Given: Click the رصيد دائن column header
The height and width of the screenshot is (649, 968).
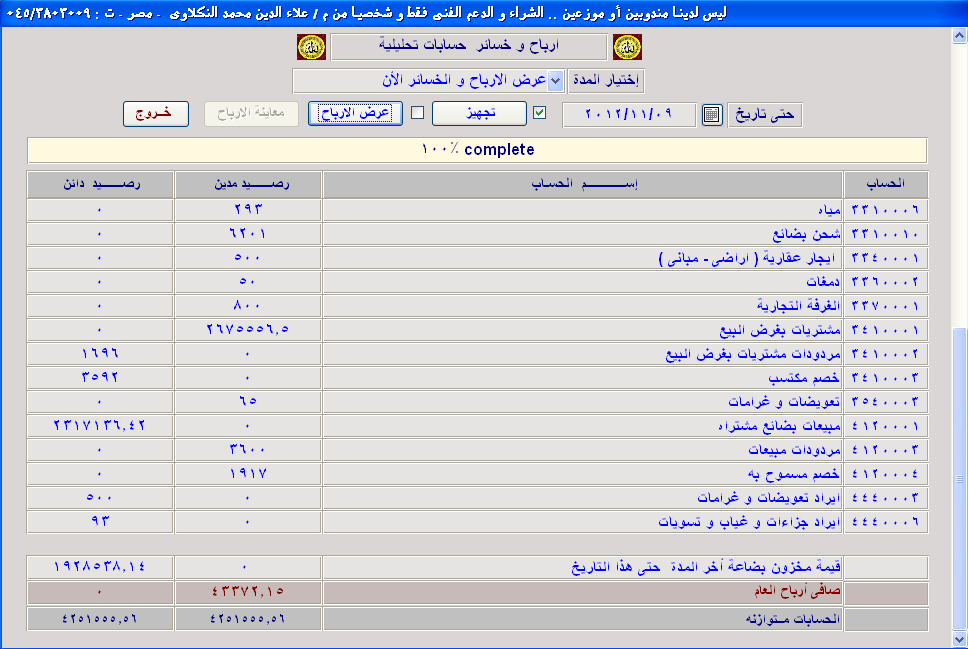Looking at the screenshot, I should coord(100,184).
